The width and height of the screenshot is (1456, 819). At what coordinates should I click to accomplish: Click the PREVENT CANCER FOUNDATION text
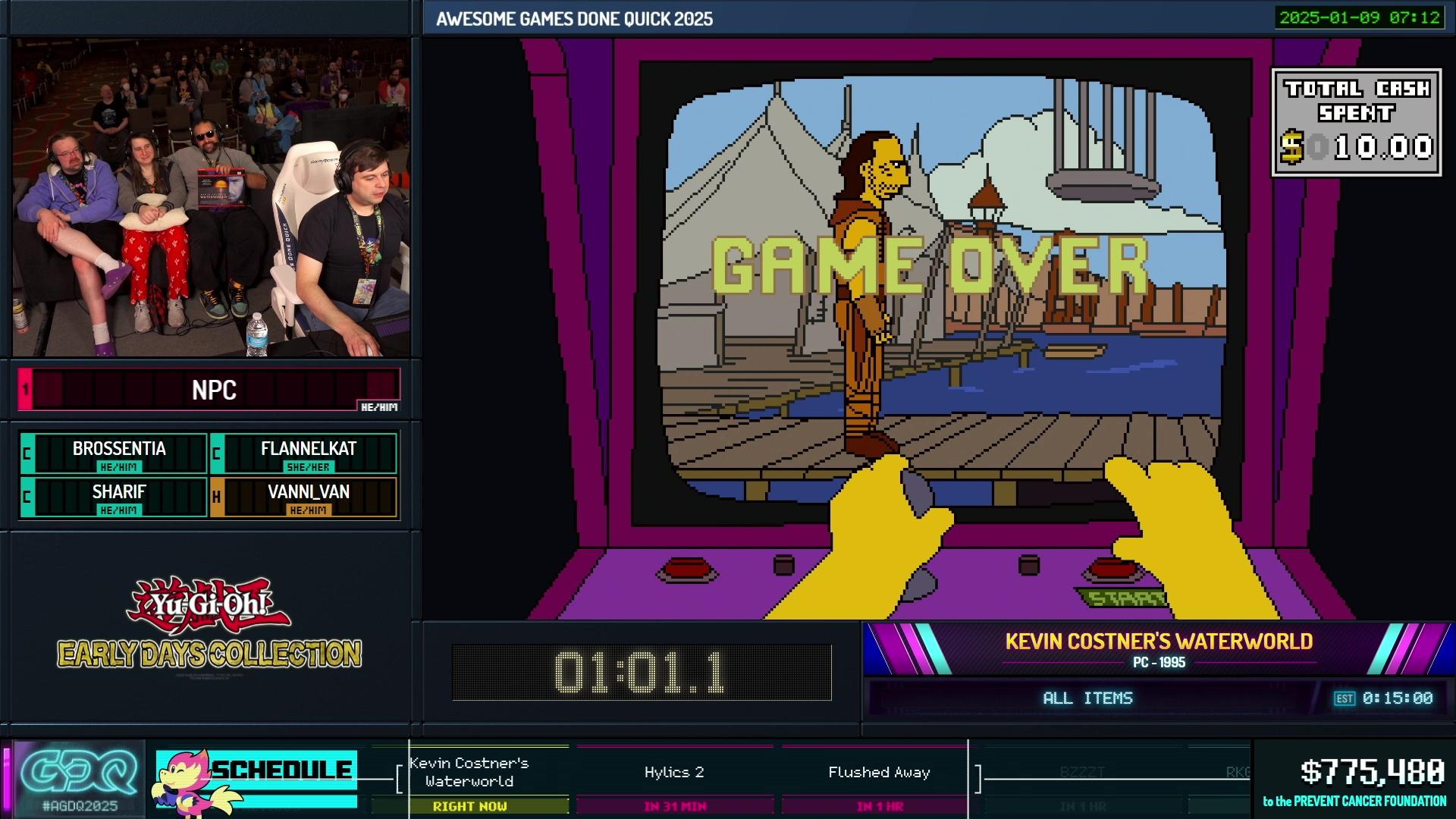point(1370,802)
